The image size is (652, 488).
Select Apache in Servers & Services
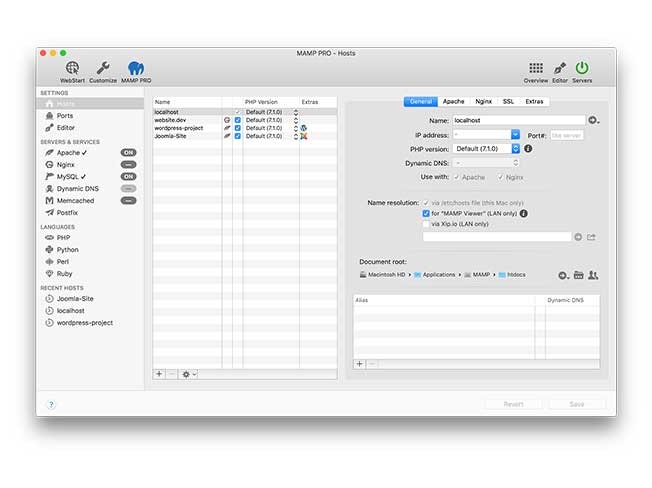66,153
